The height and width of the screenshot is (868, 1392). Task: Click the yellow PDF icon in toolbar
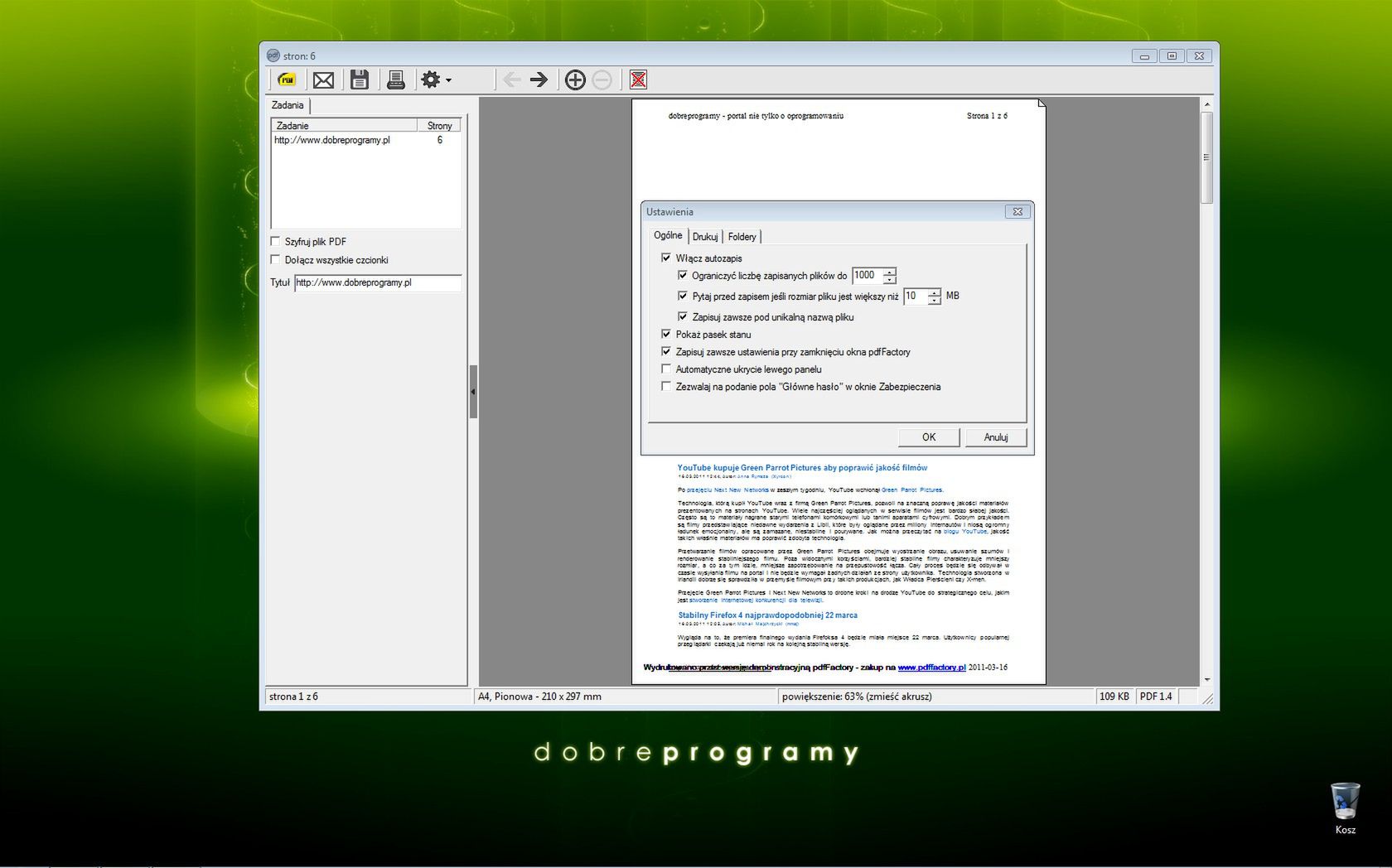coord(286,80)
